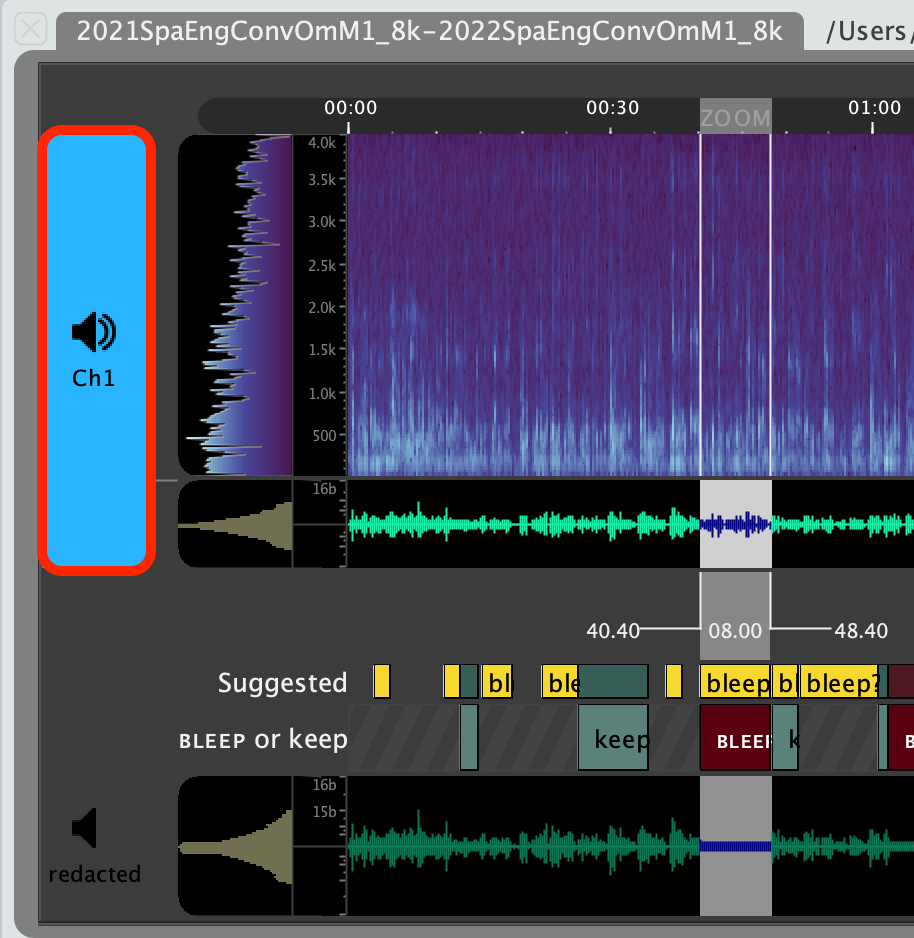This screenshot has height=938, width=914.
Task: Select the bleep suggestion left of bleep?
Action: click(x=736, y=682)
